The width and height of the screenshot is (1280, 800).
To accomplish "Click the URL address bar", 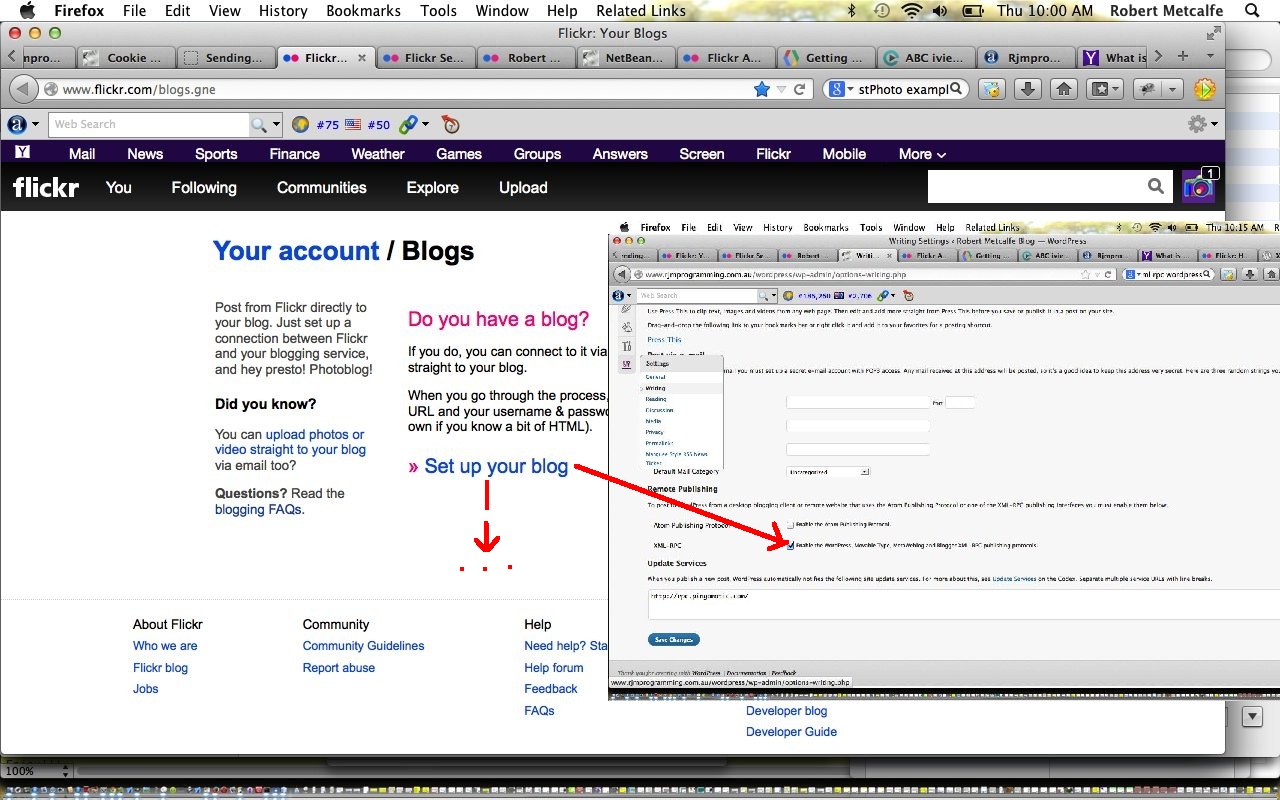I will 400,89.
